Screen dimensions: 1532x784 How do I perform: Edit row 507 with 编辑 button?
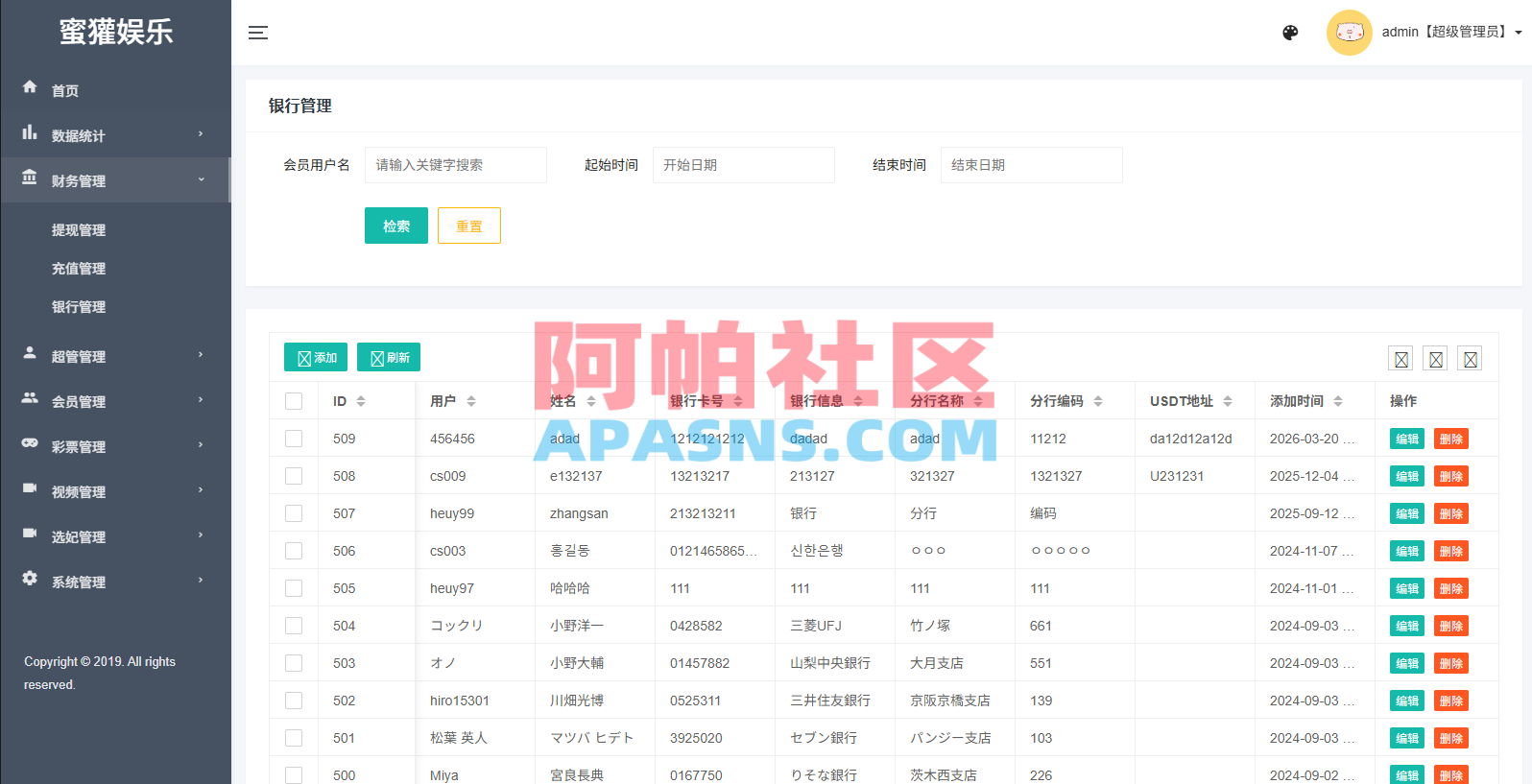coord(1407,513)
